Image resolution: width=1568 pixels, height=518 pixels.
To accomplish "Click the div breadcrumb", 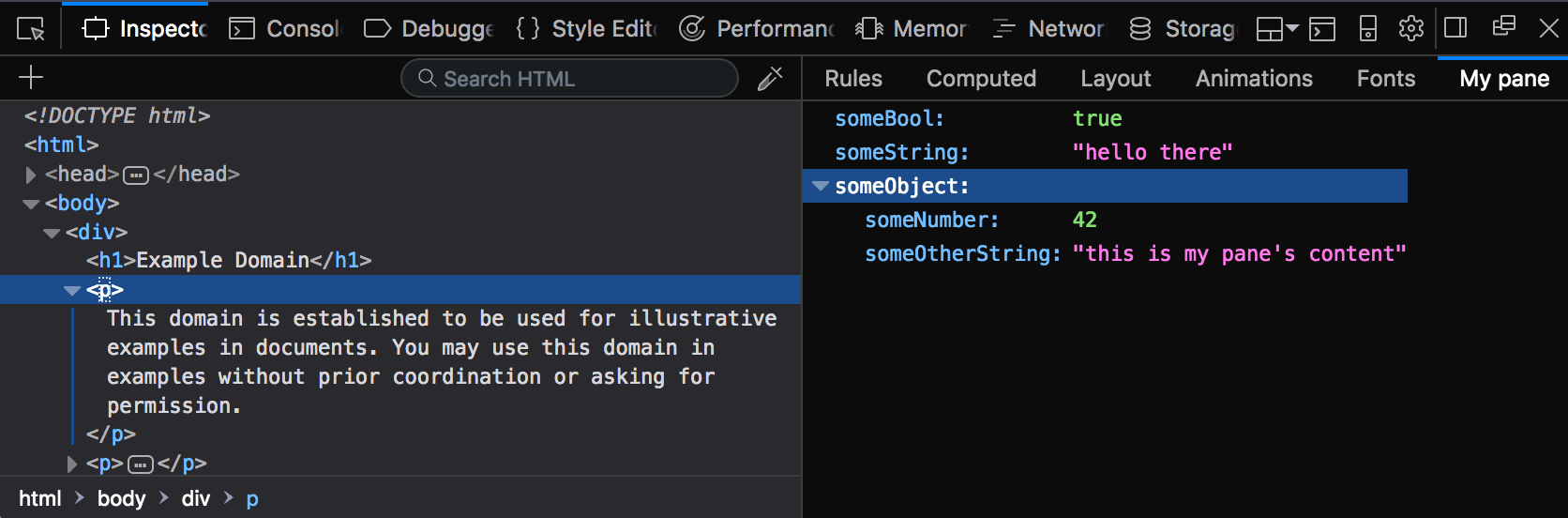I will pyautogui.click(x=195, y=498).
